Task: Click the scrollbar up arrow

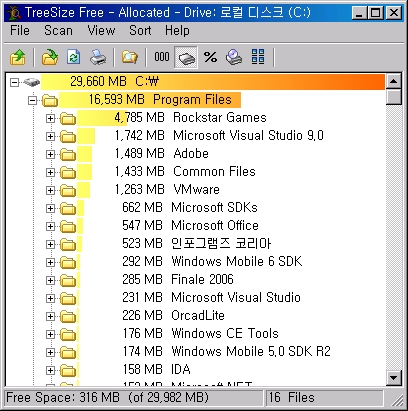Action: pyautogui.click(x=393, y=81)
